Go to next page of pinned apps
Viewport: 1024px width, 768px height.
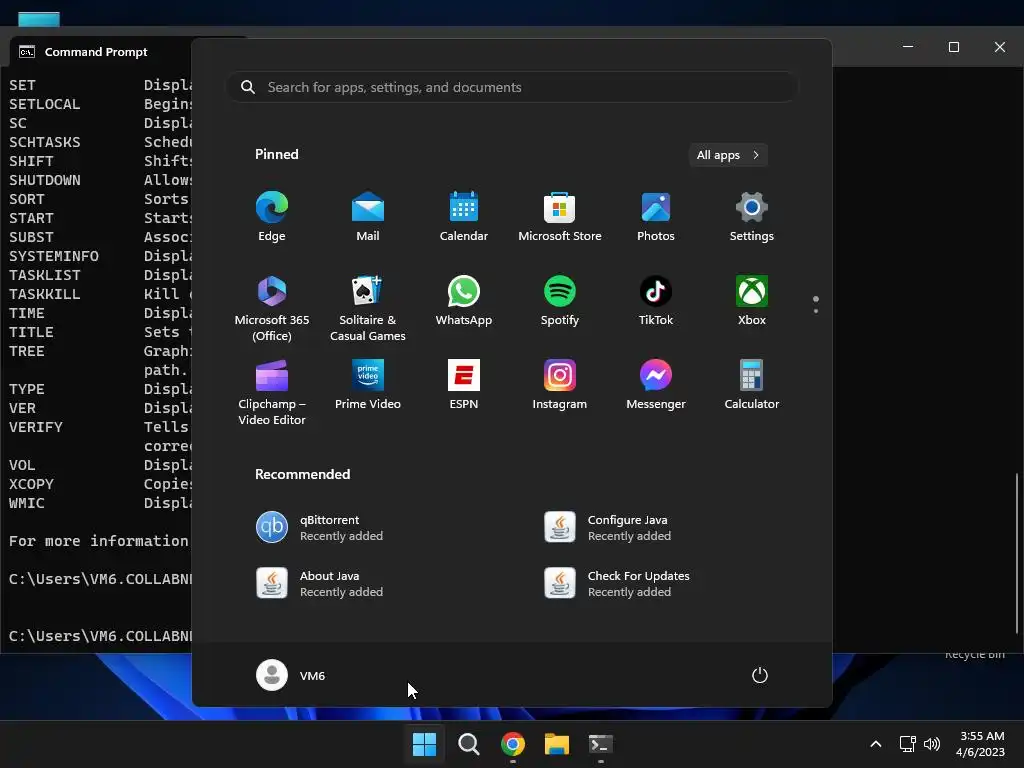click(x=816, y=310)
